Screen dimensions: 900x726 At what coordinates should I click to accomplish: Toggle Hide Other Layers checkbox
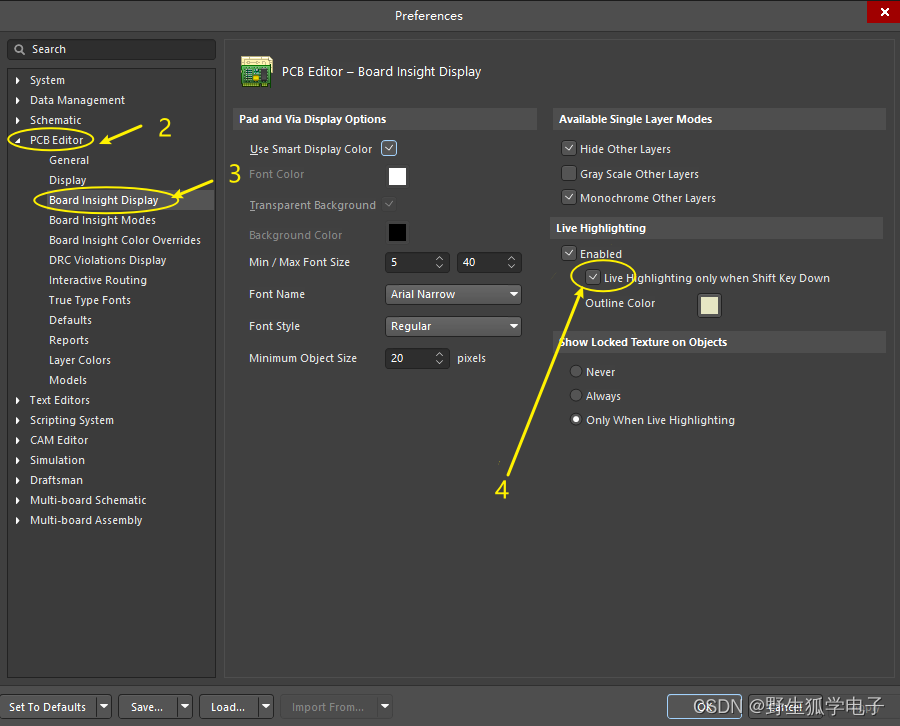568,148
